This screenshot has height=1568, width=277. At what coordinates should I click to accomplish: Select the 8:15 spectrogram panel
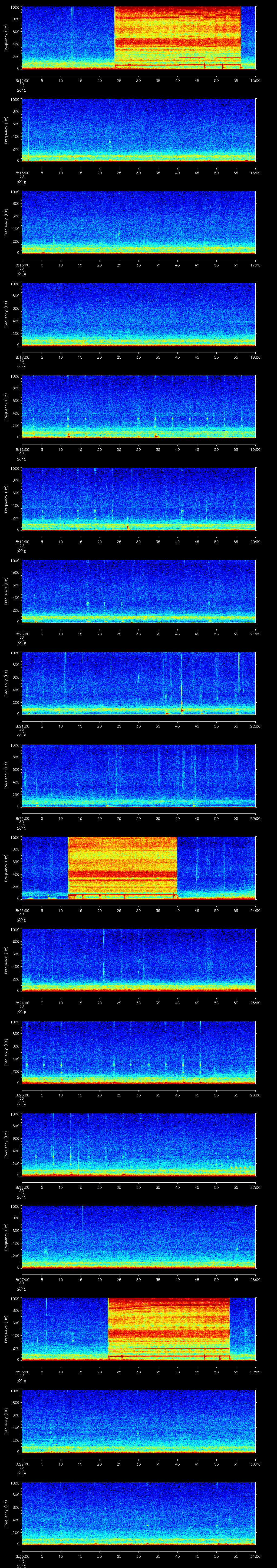[x=138, y=130]
